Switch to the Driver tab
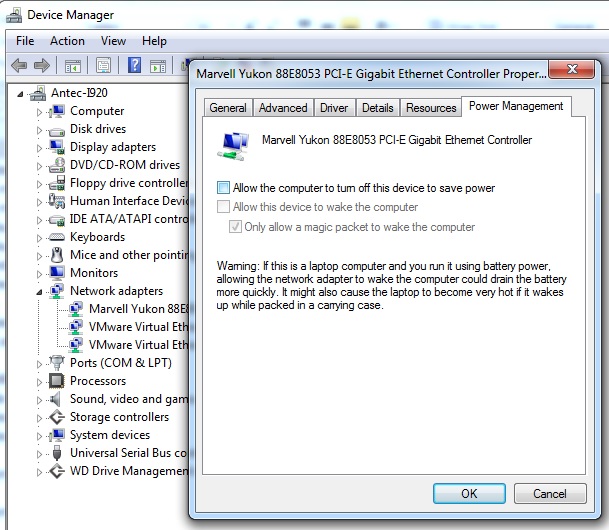The height and width of the screenshot is (530, 609). click(x=334, y=108)
